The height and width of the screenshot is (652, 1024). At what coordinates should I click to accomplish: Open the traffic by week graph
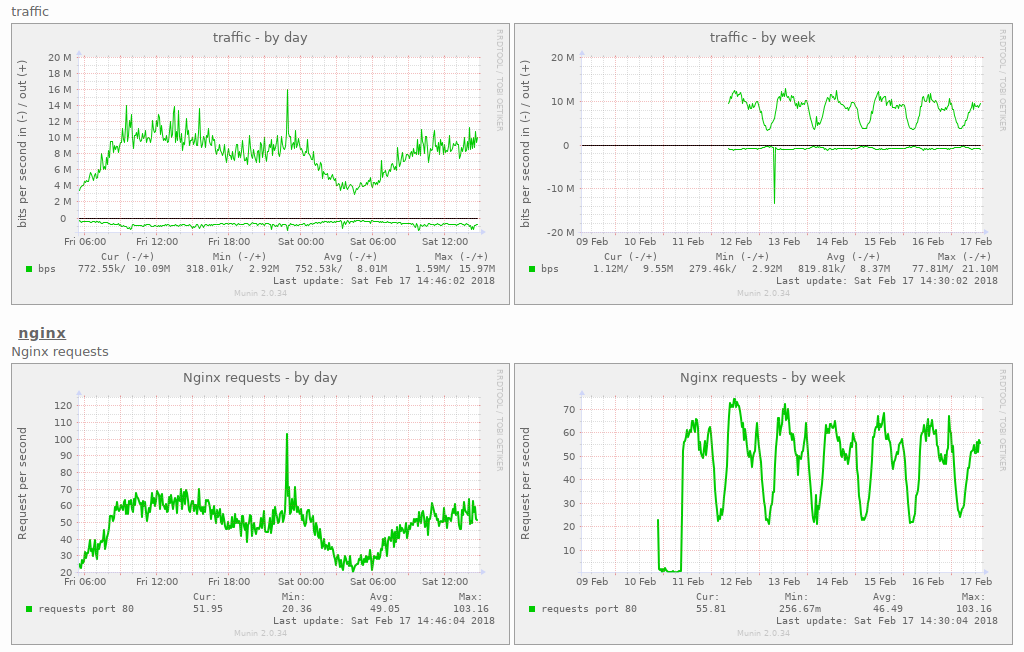click(x=763, y=164)
